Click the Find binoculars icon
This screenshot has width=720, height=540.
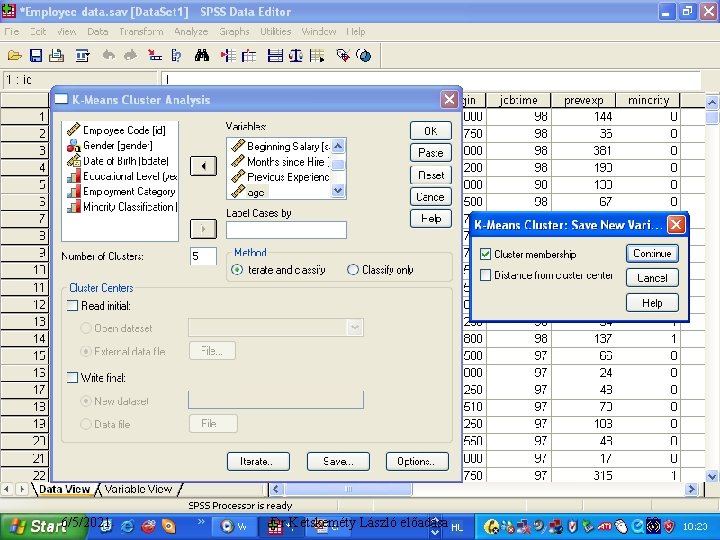[x=202, y=56]
